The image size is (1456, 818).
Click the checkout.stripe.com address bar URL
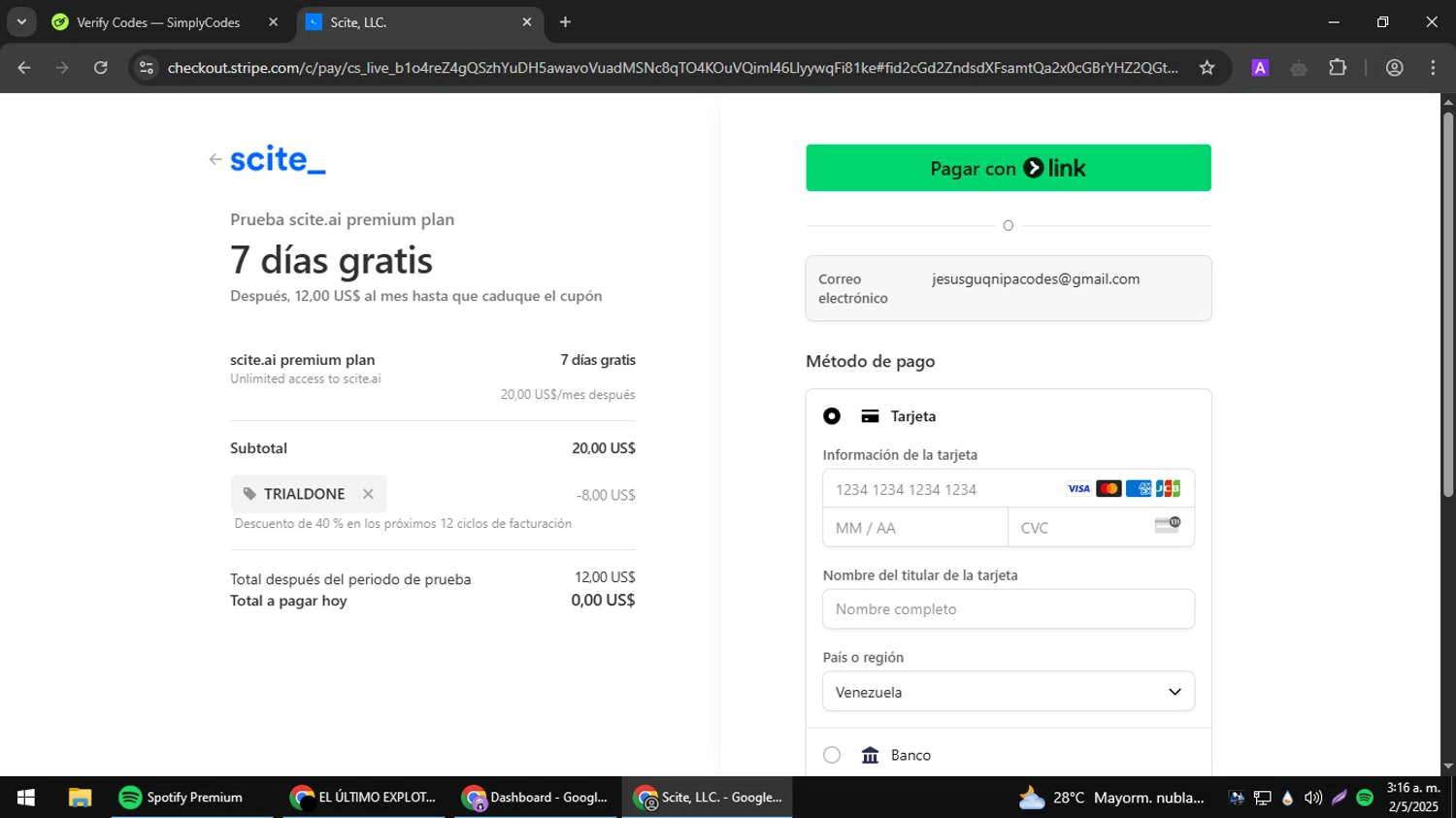(672, 68)
